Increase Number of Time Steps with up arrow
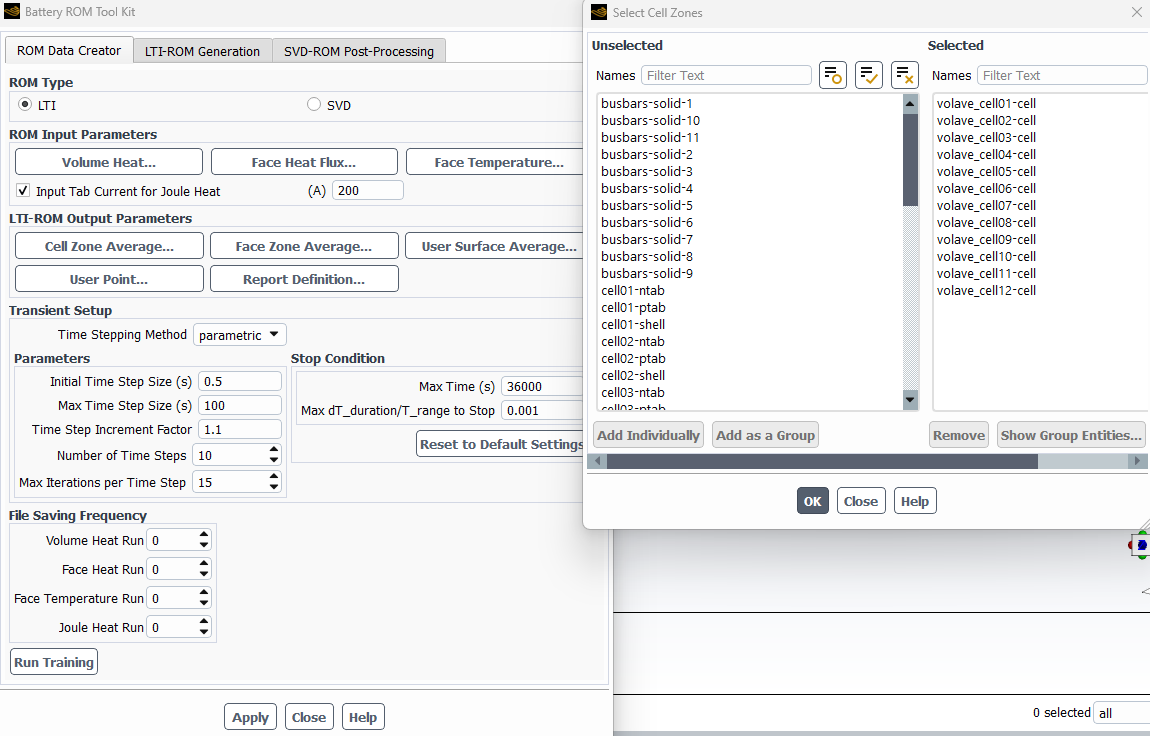 [x=274, y=450]
